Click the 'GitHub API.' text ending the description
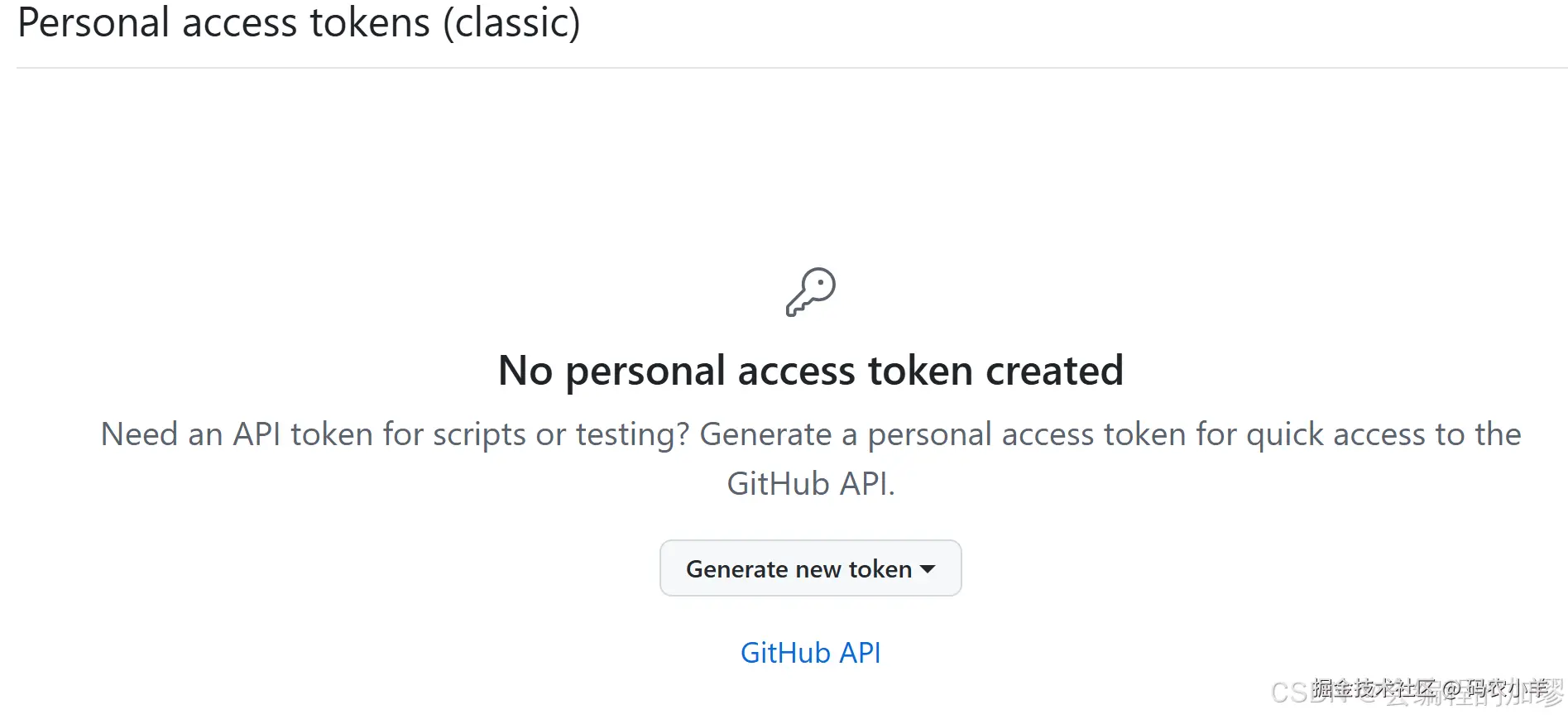The height and width of the screenshot is (719, 1568). 810,484
